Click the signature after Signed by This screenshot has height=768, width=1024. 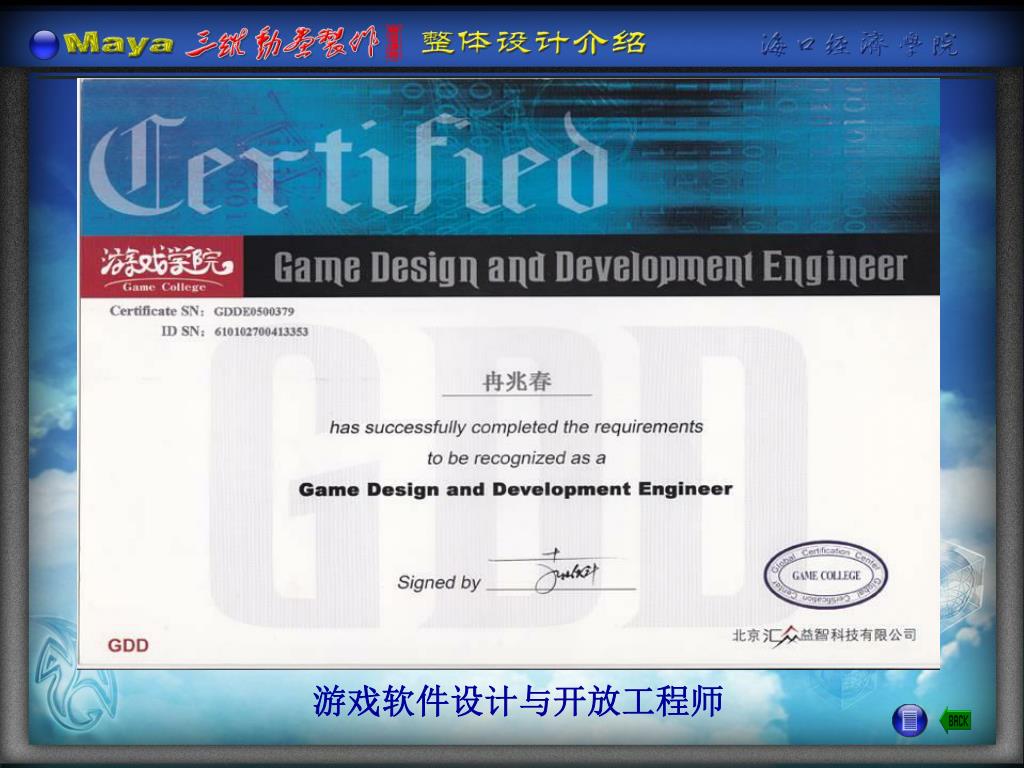click(567, 572)
